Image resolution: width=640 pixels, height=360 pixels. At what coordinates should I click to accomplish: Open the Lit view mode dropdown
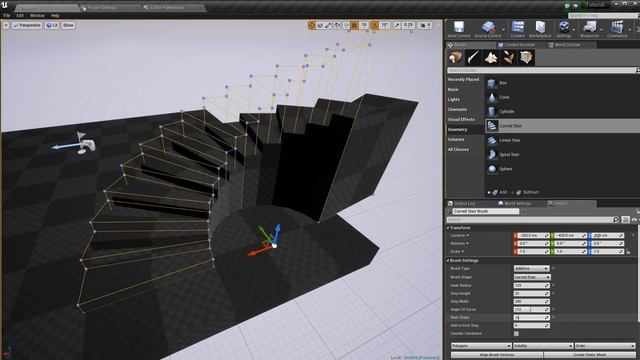point(52,25)
